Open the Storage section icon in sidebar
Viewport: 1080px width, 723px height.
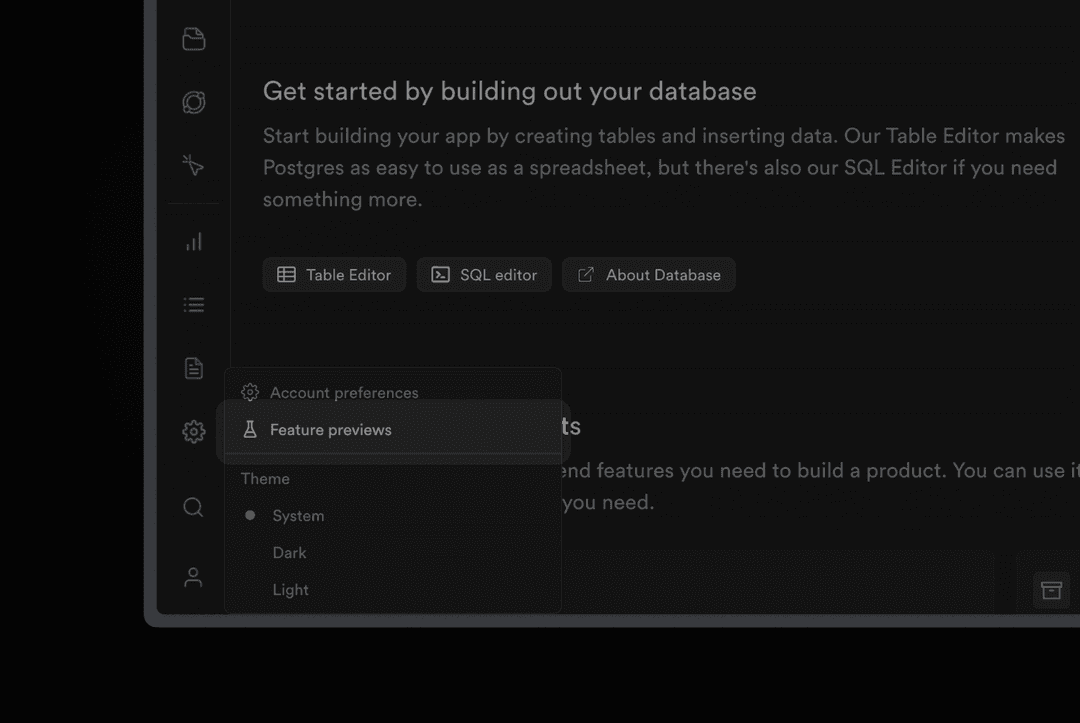pos(193,38)
